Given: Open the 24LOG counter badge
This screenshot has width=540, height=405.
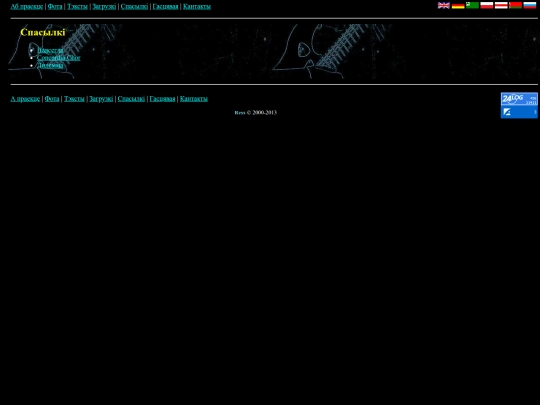Looking at the screenshot, I should (519, 99).
